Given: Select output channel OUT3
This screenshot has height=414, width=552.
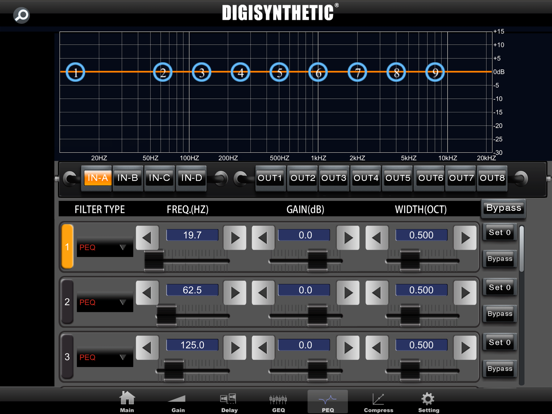Looking at the screenshot, I should [334, 178].
